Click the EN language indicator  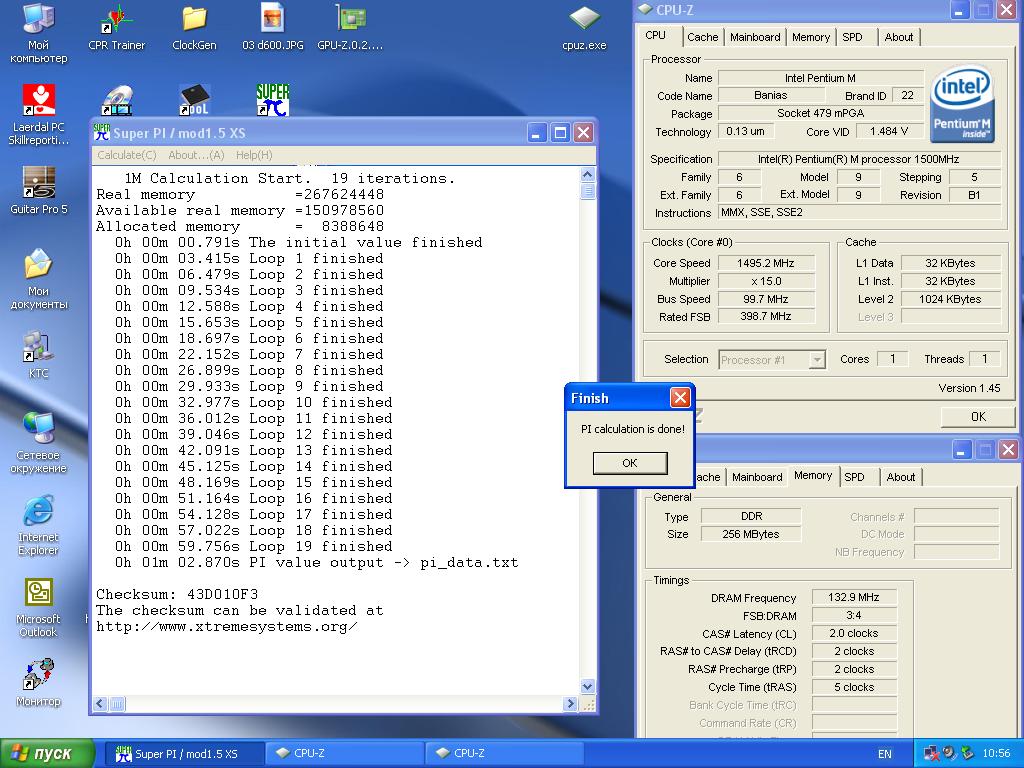click(x=885, y=754)
